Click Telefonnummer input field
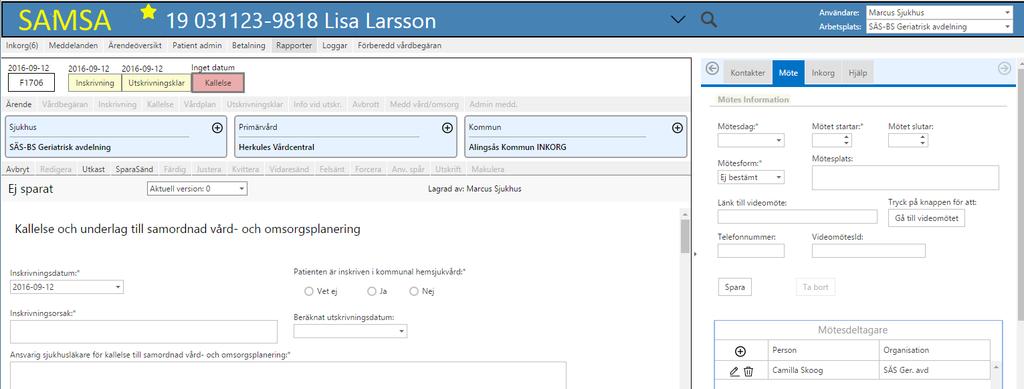Screen dimensions: 1024x389 coord(751,251)
